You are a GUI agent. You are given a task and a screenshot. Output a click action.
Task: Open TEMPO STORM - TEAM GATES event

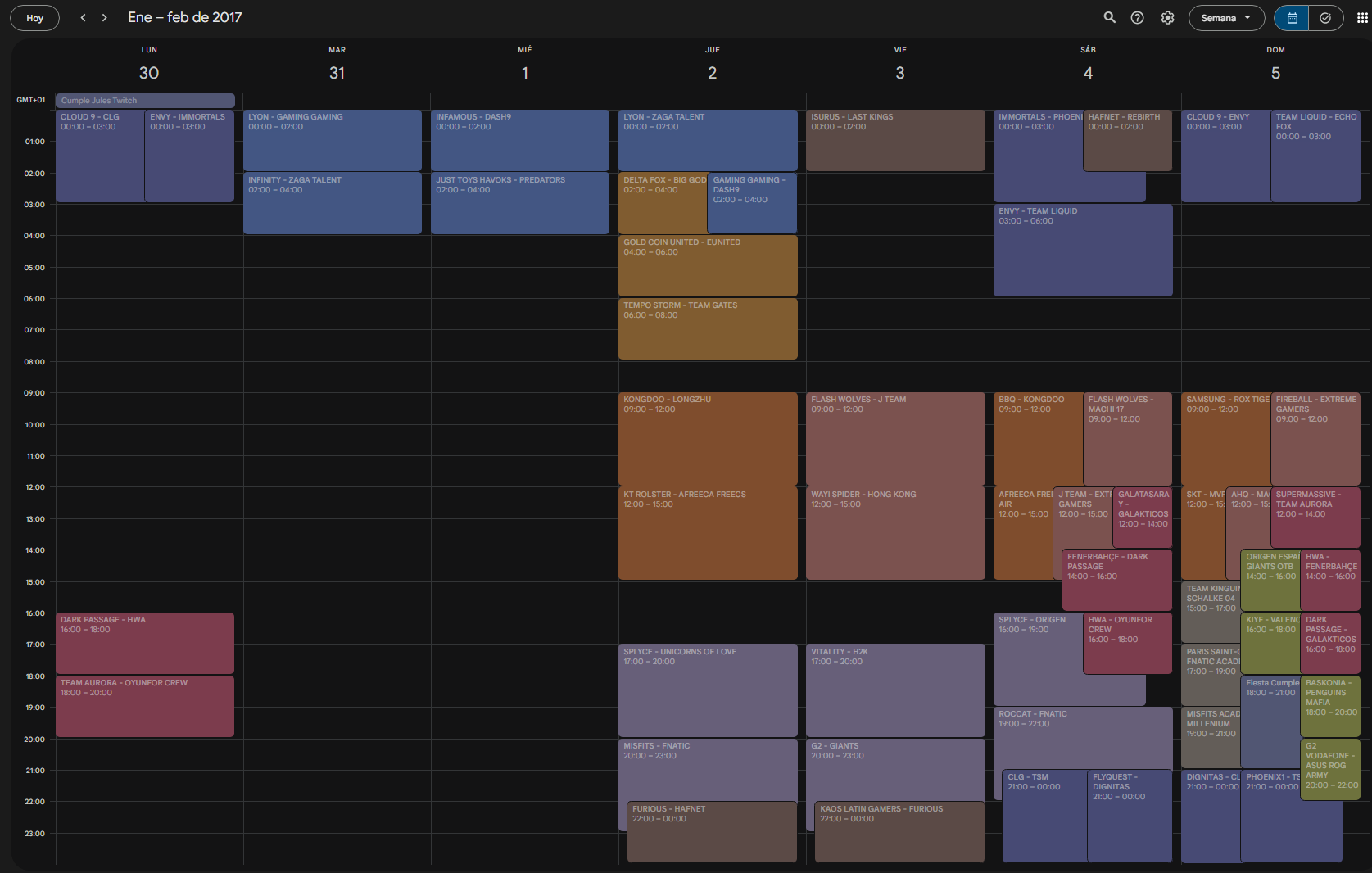tap(708, 328)
